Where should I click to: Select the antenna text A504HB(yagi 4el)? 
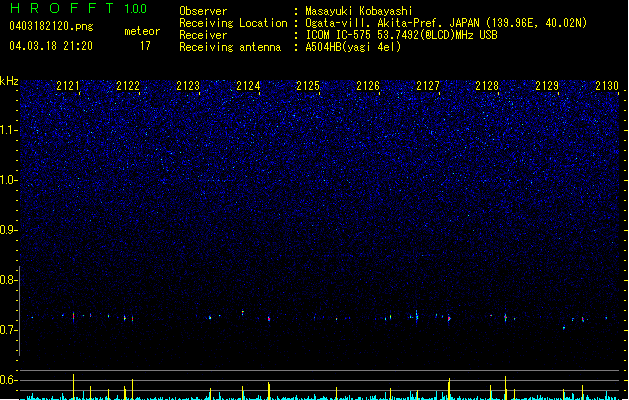click(x=353, y=47)
